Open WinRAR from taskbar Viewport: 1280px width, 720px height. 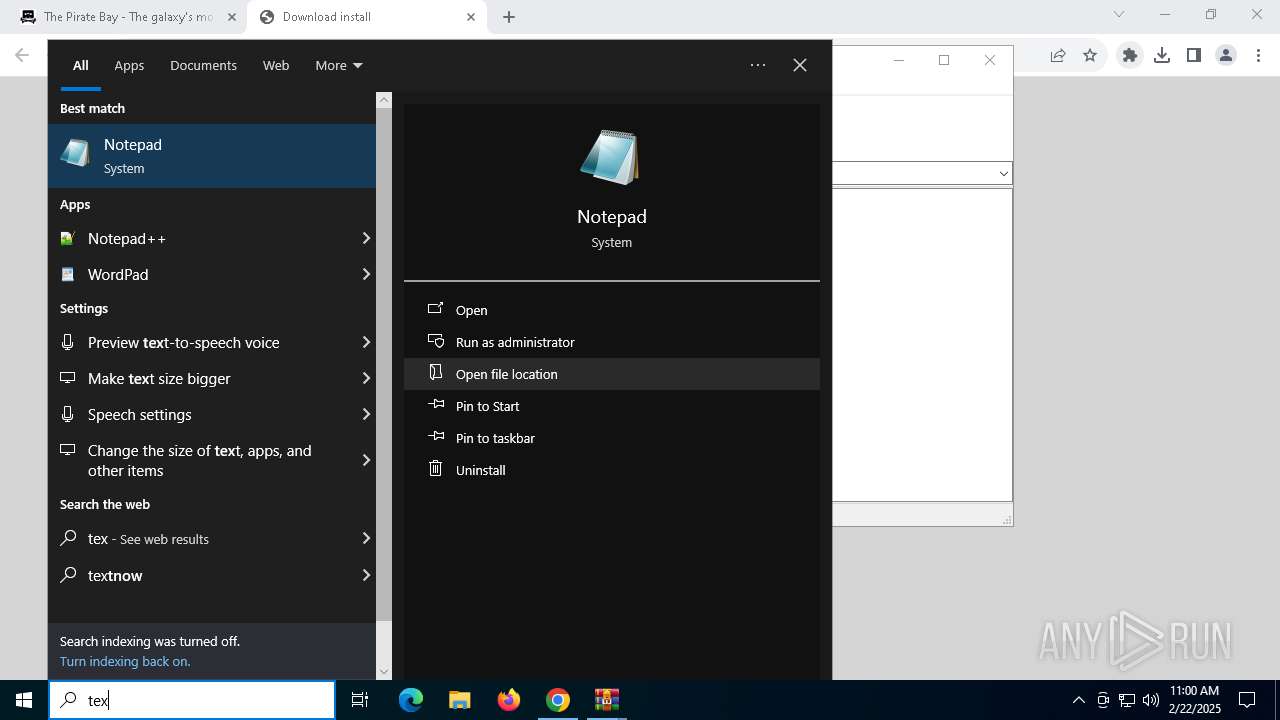[x=607, y=700]
